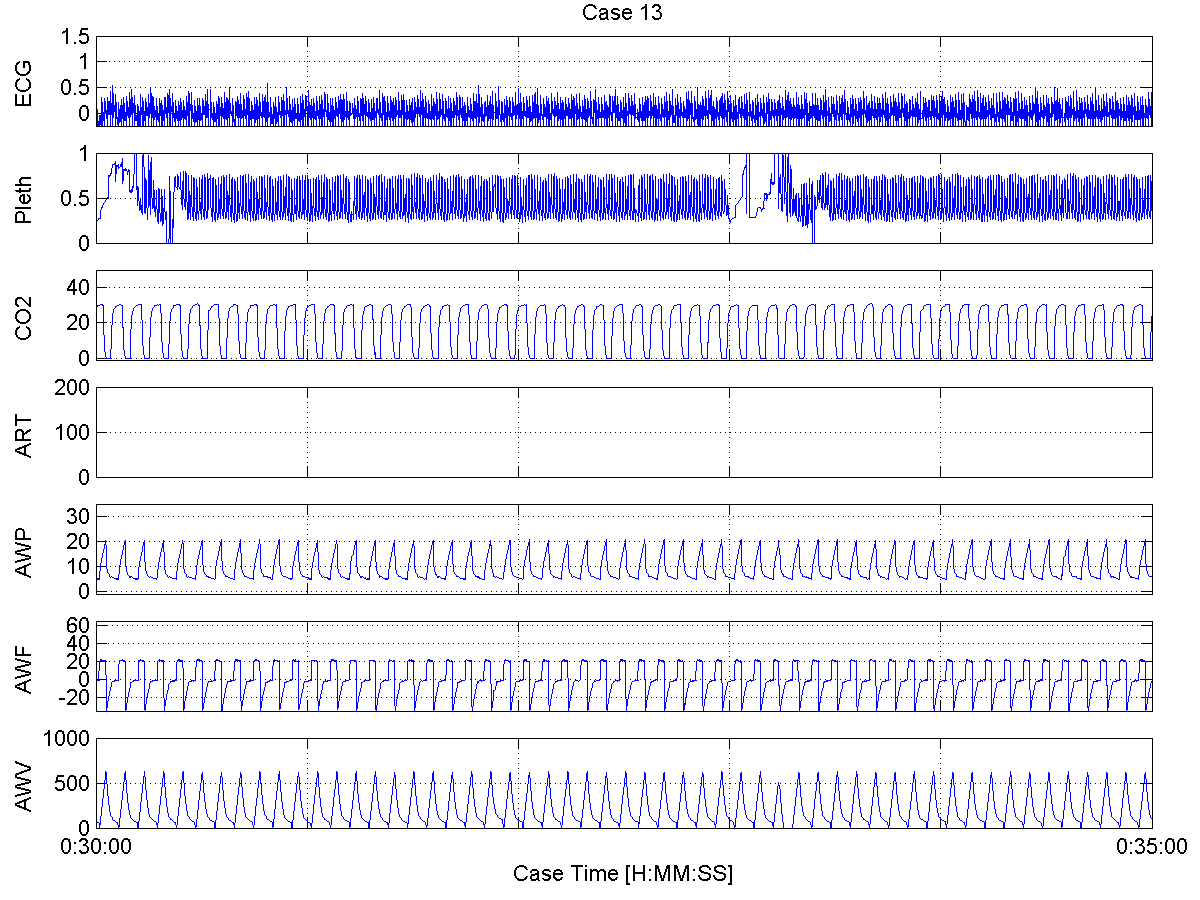
Task: Click the 0.5 tick on ECG axis
Action: click(76, 87)
